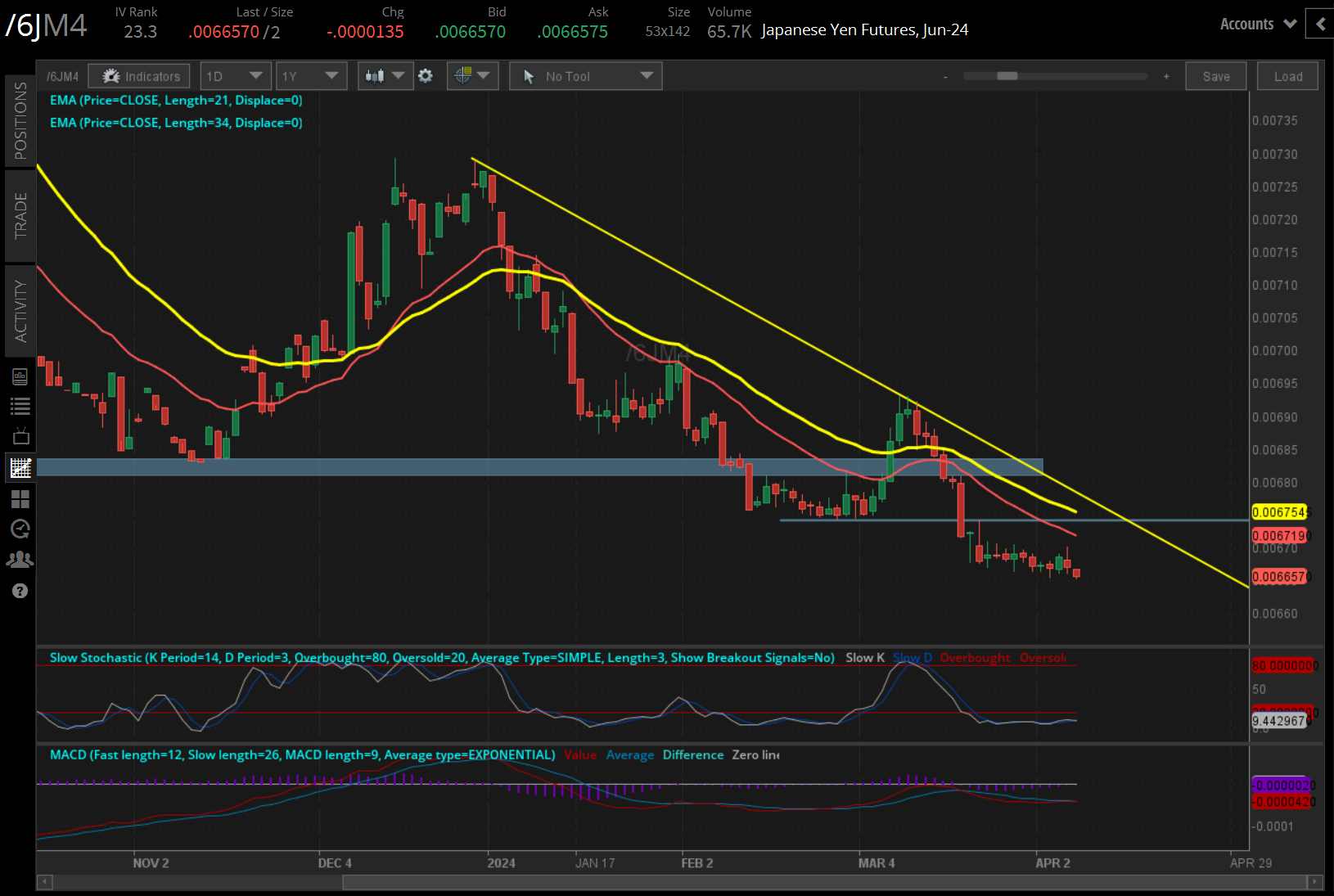The width and height of the screenshot is (1334, 896).
Task: Open the chart settings gear icon
Action: point(426,76)
